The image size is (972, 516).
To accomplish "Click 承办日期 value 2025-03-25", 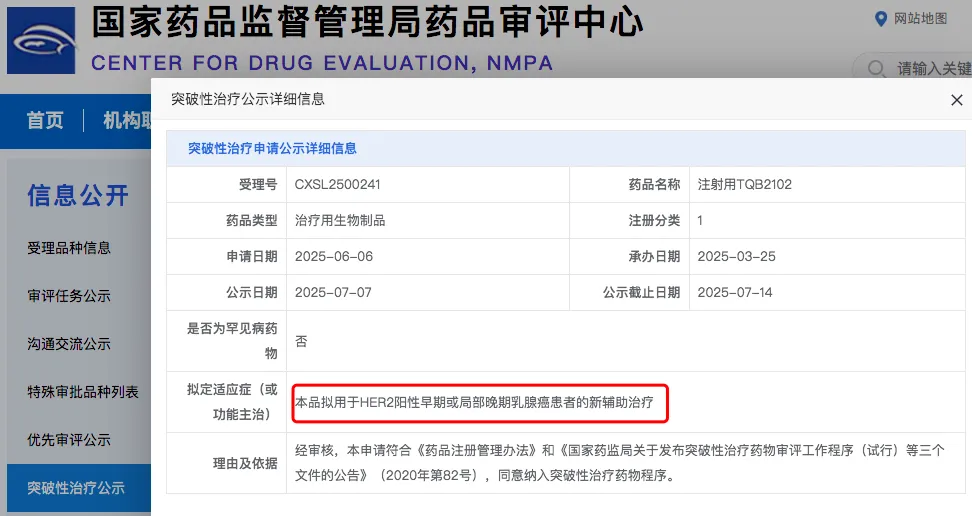I will coord(736,256).
